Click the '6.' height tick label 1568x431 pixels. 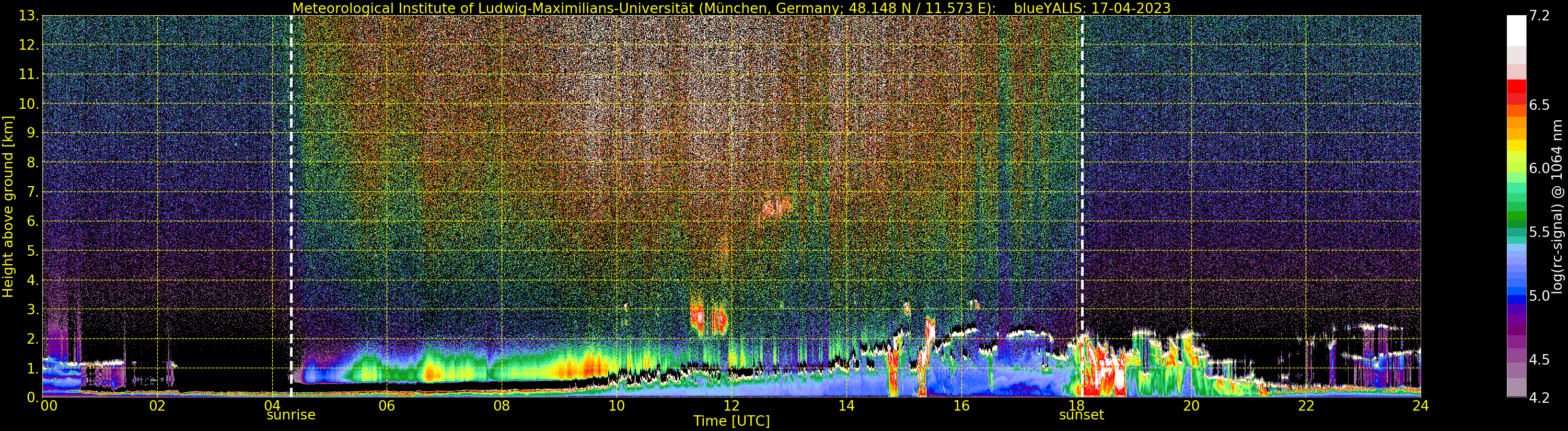click(x=32, y=221)
